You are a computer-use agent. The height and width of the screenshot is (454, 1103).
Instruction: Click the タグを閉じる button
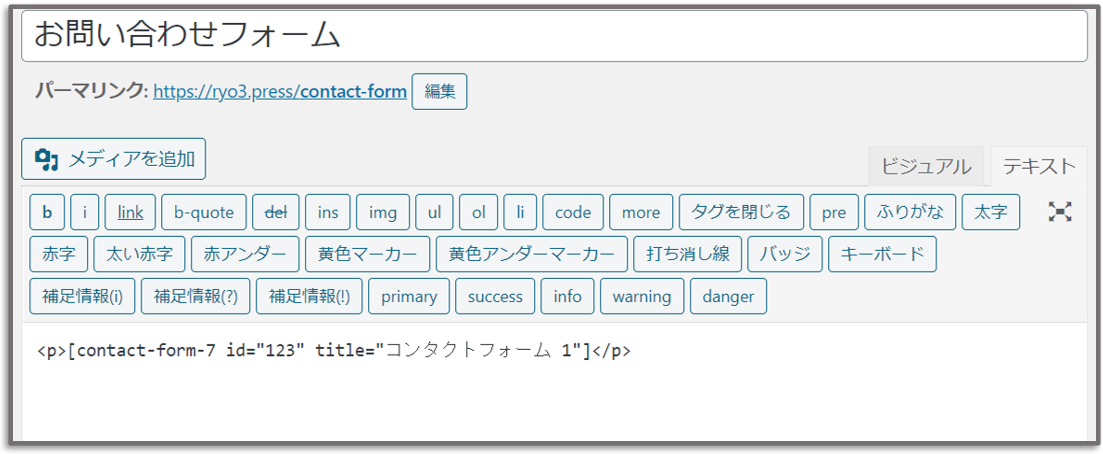[x=741, y=212]
